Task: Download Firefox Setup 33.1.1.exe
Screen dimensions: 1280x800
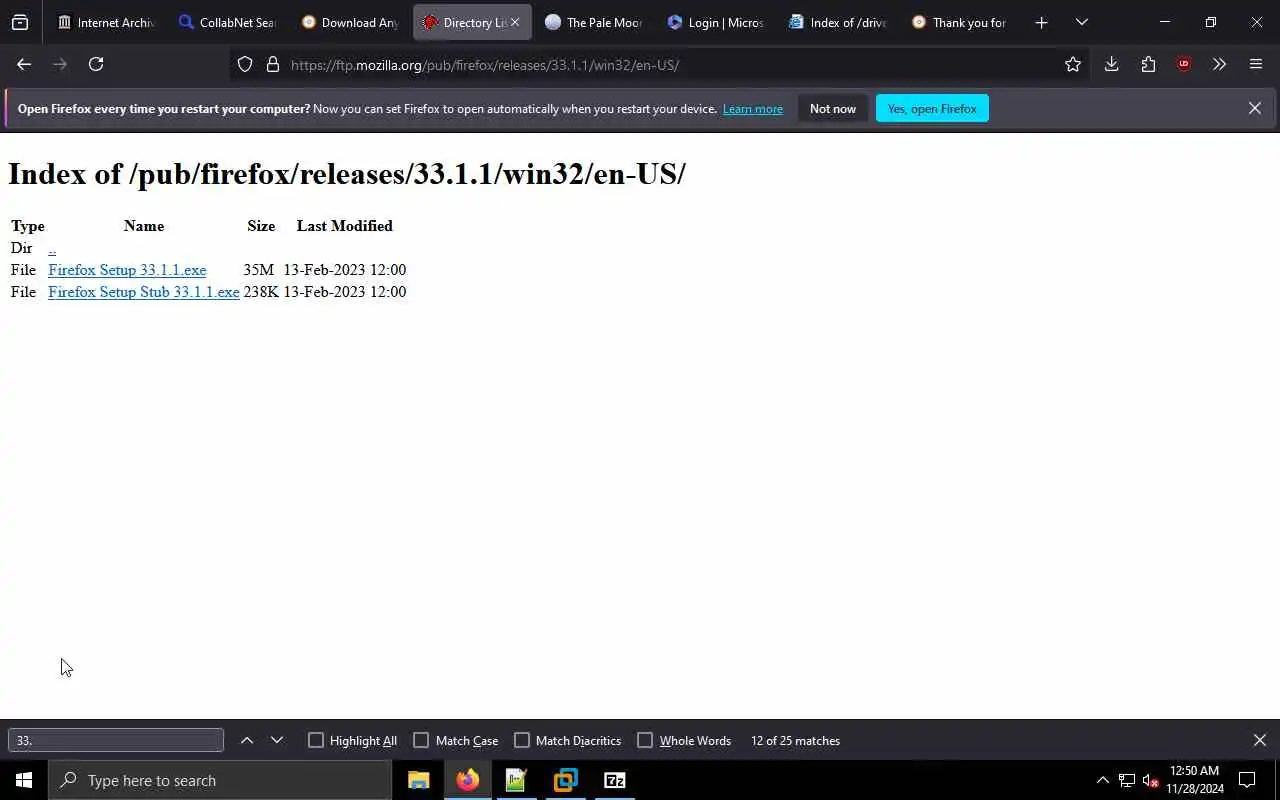Action: pos(127,270)
